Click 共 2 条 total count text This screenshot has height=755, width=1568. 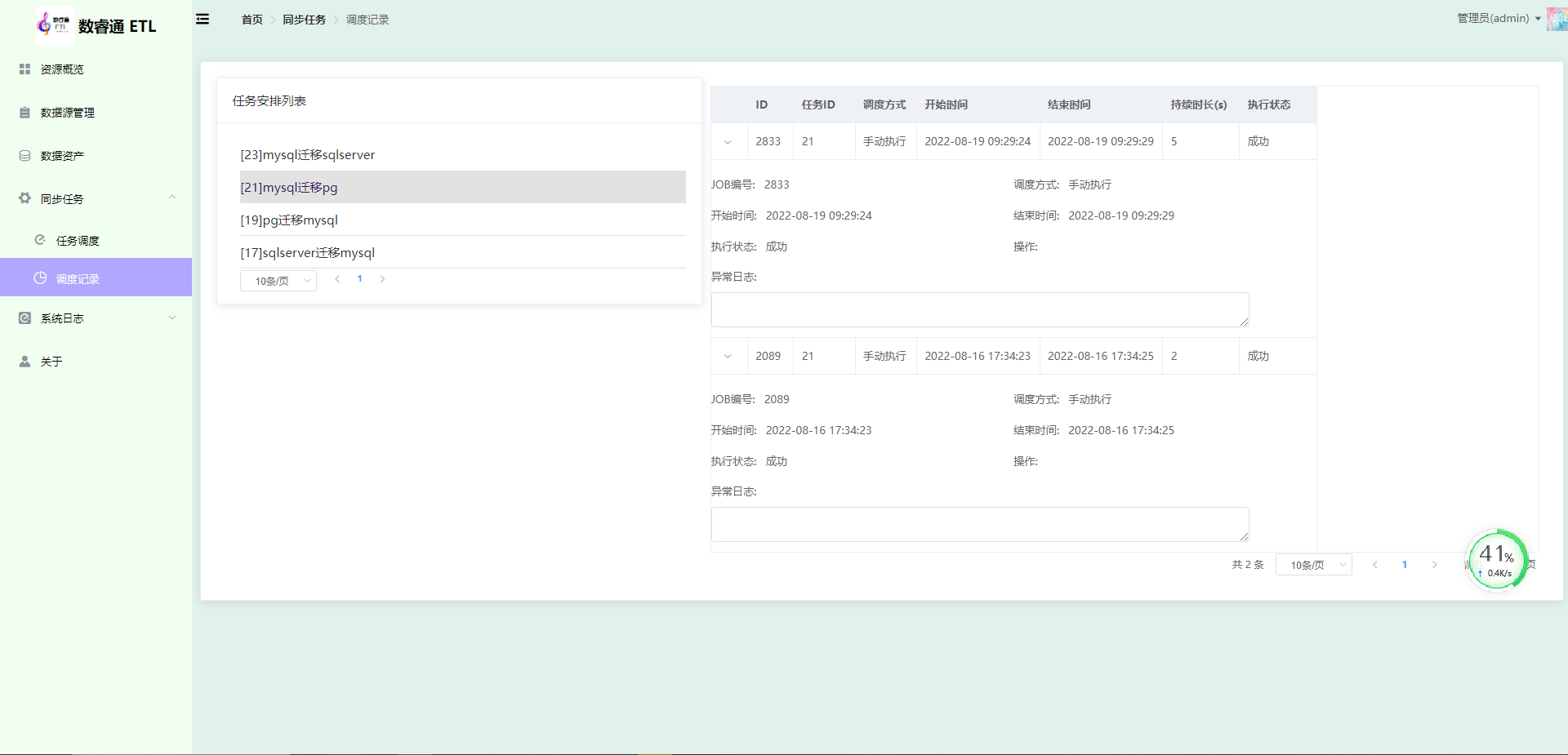(1248, 565)
